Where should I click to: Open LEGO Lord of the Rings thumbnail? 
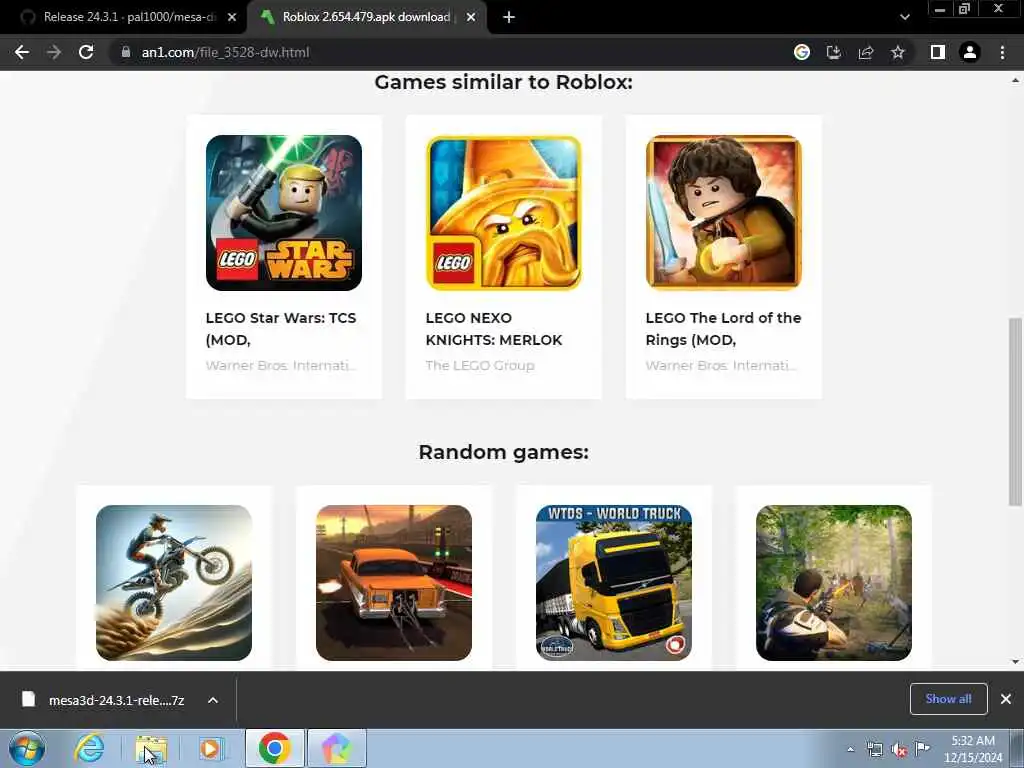click(x=724, y=213)
